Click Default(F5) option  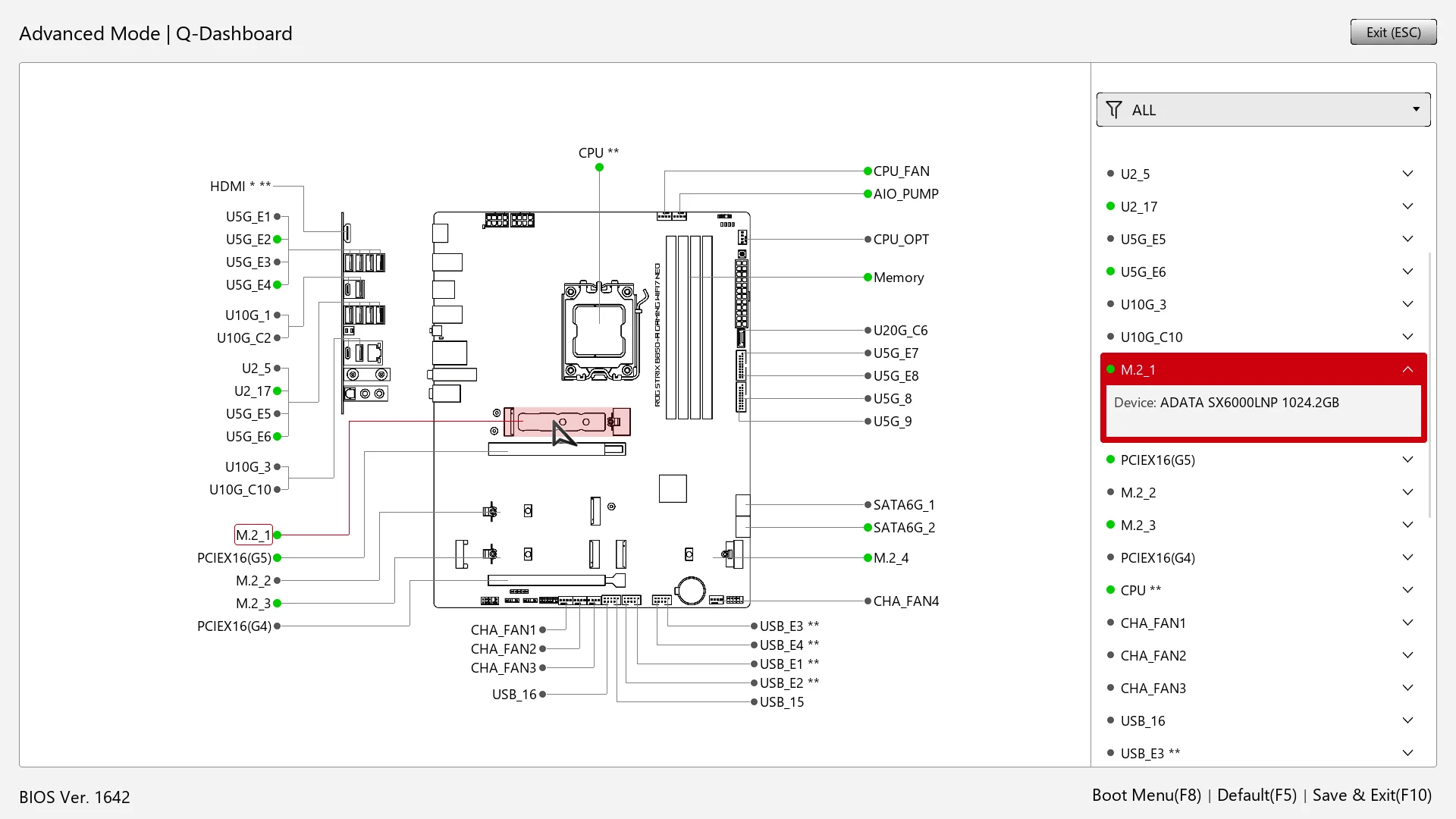click(1257, 795)
